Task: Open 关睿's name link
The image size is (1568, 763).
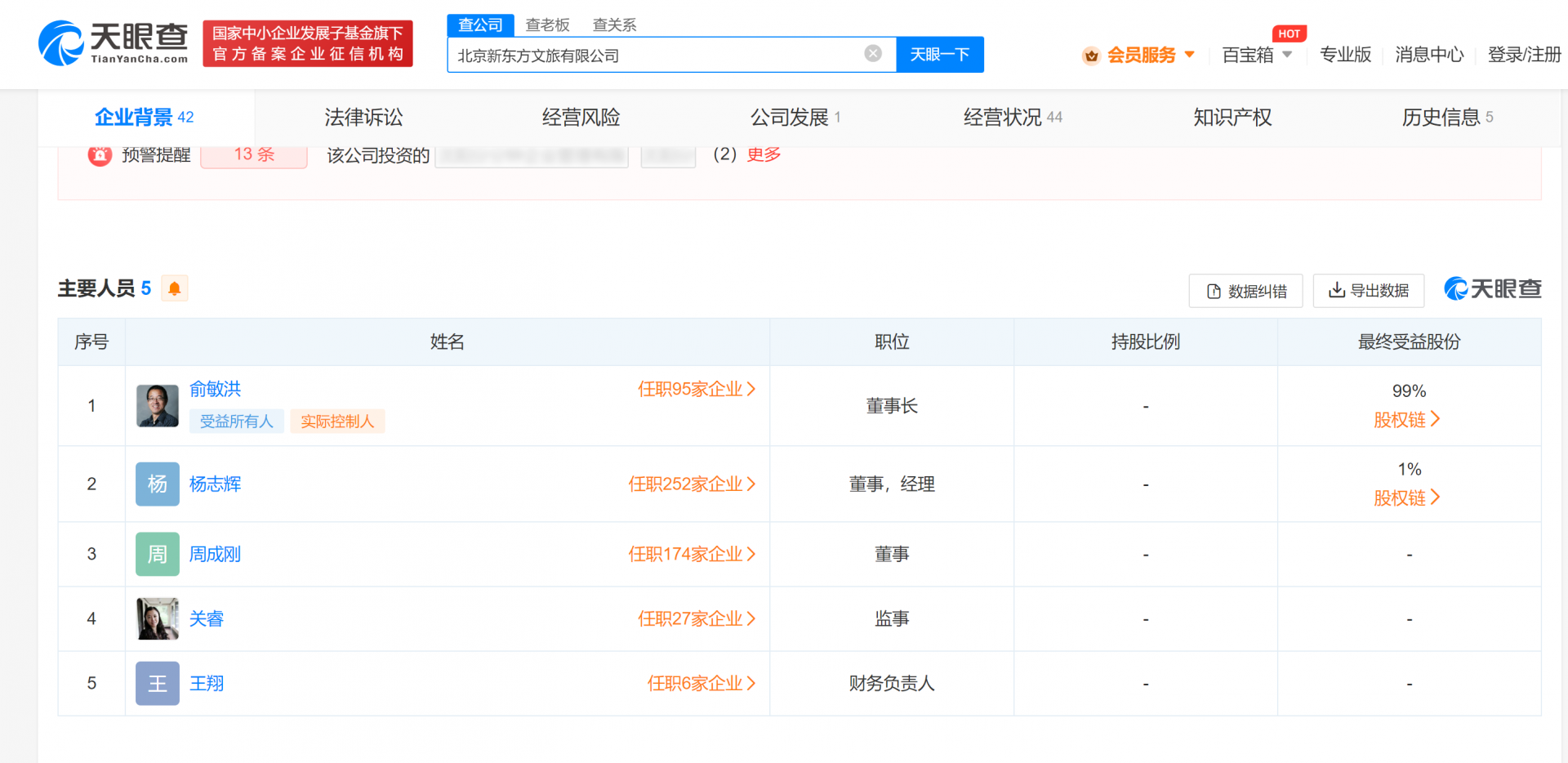Action: 207,619
